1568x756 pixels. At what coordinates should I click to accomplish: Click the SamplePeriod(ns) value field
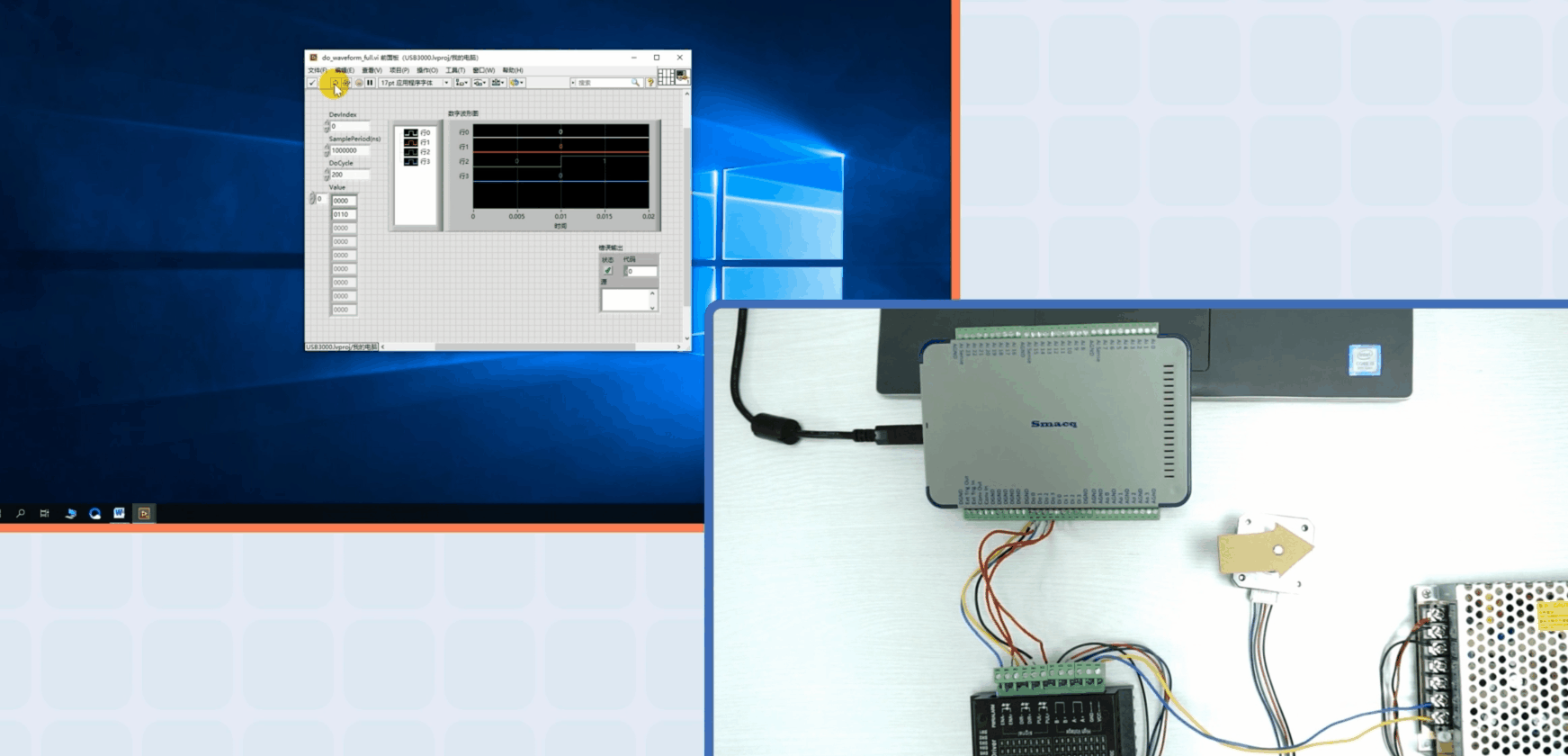pyautogui.click(x=350, y=150)
